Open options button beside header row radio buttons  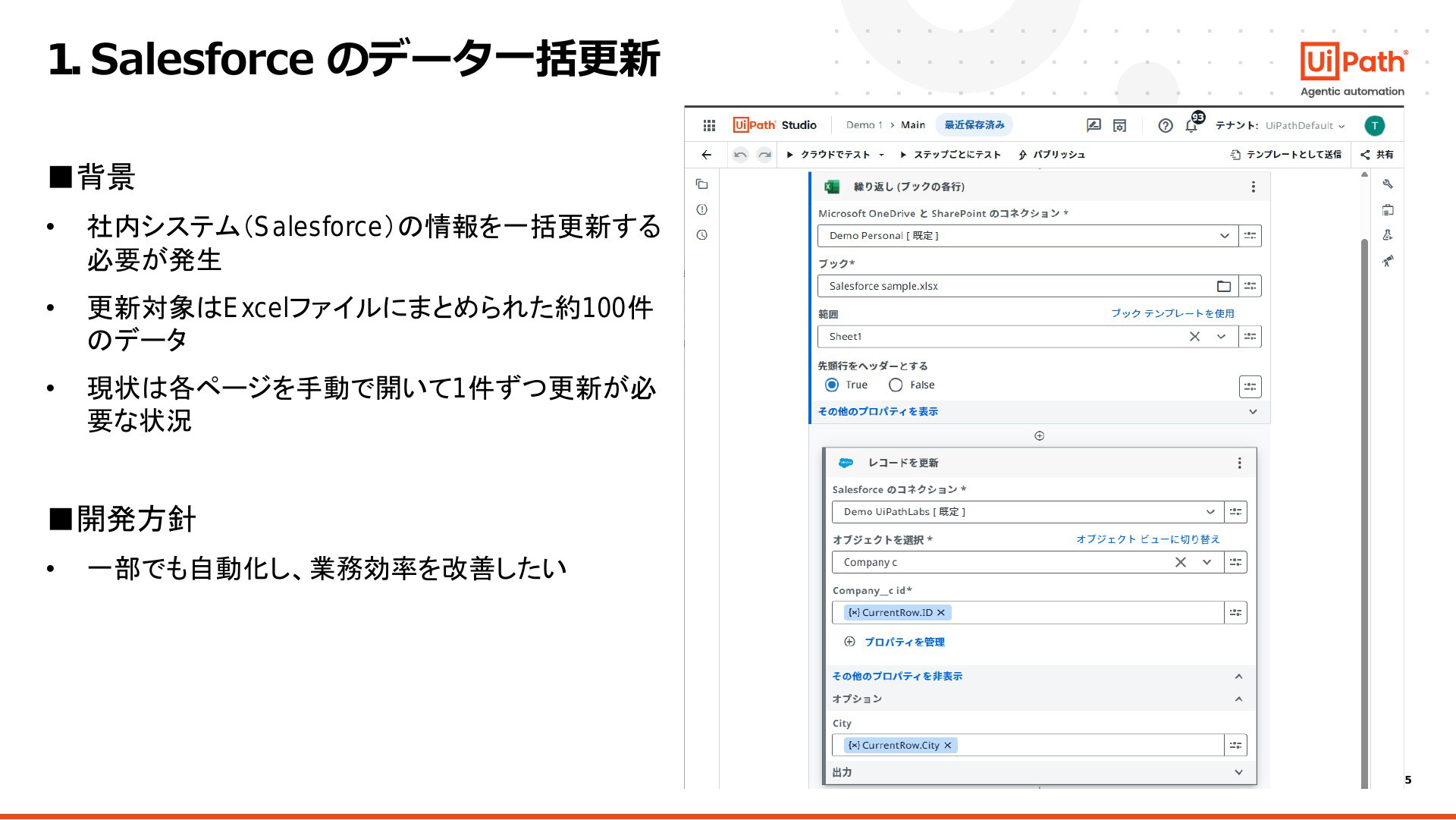point(1250,387)
